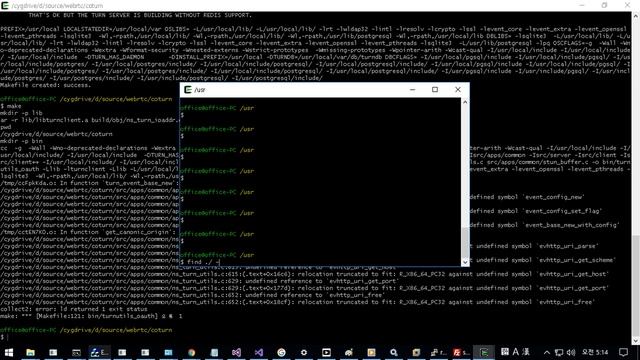Close the coturn terminal window
The height and width of the screenshot is (360, 640).
coord(627,5)
